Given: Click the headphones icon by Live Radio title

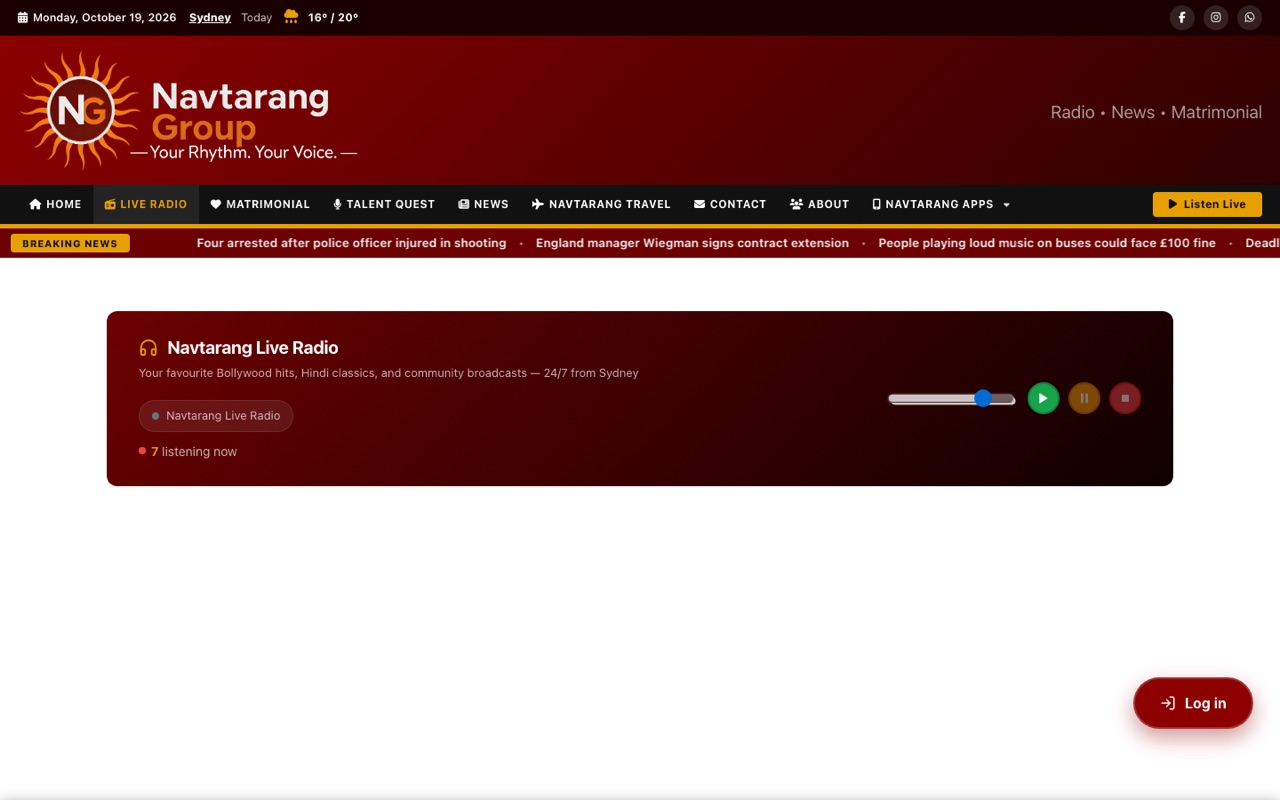Looking at the screenshot, I should tap(148, 348).
